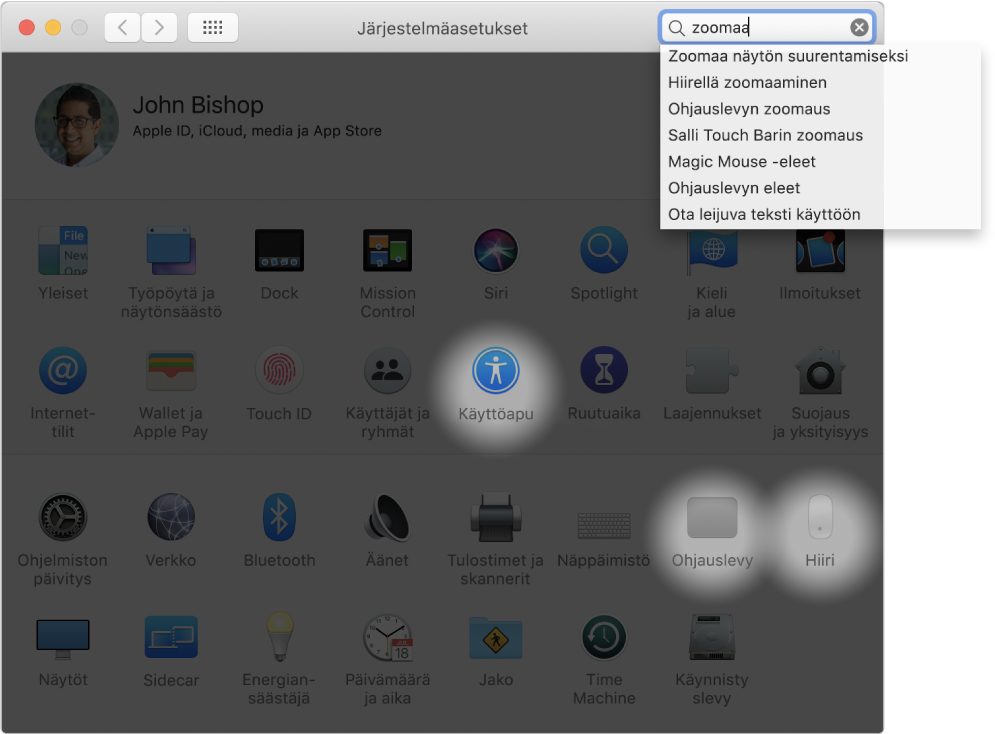Click the search magnifier icon

676,28
